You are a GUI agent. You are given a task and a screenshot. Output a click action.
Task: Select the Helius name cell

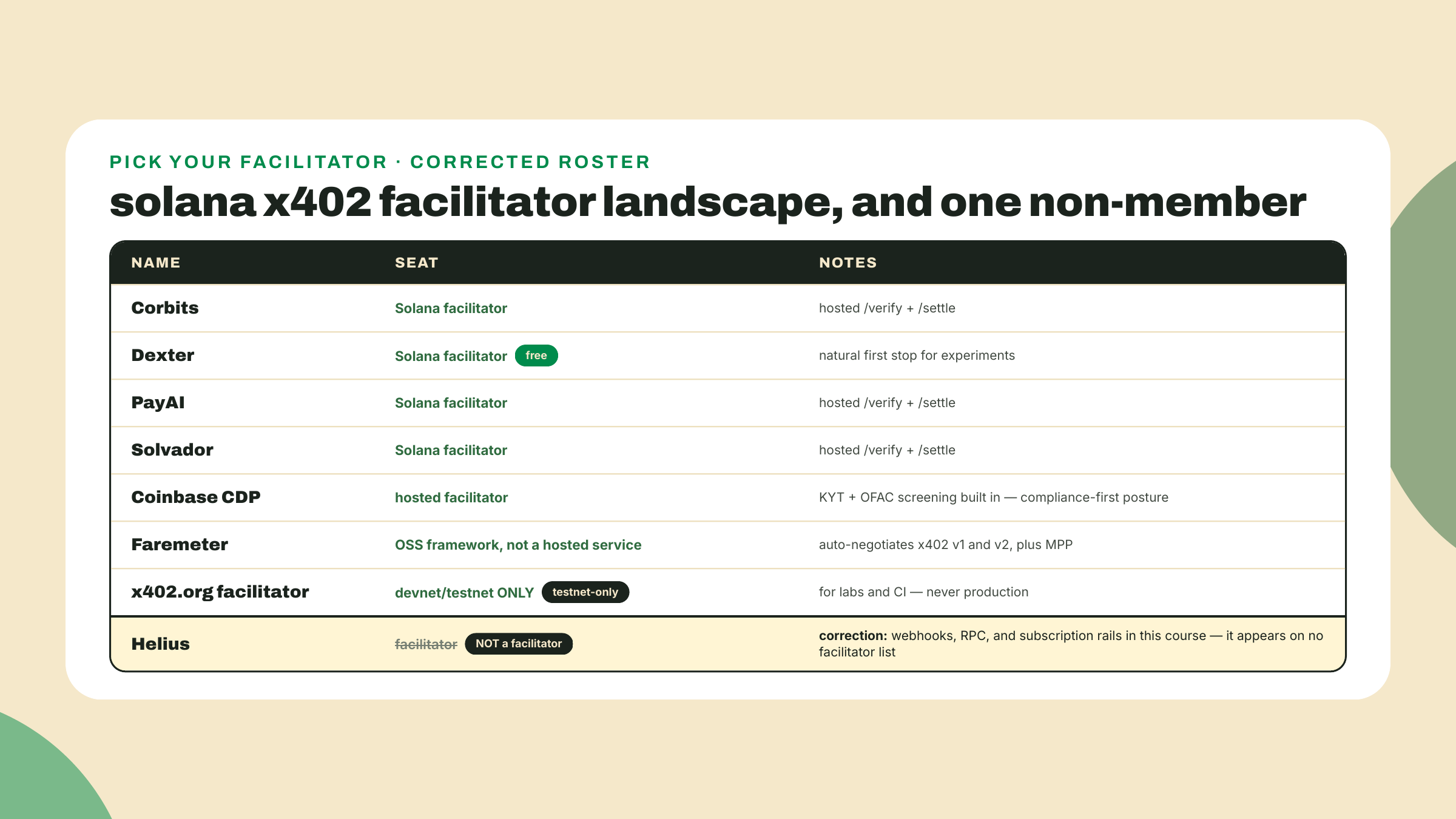161,644
